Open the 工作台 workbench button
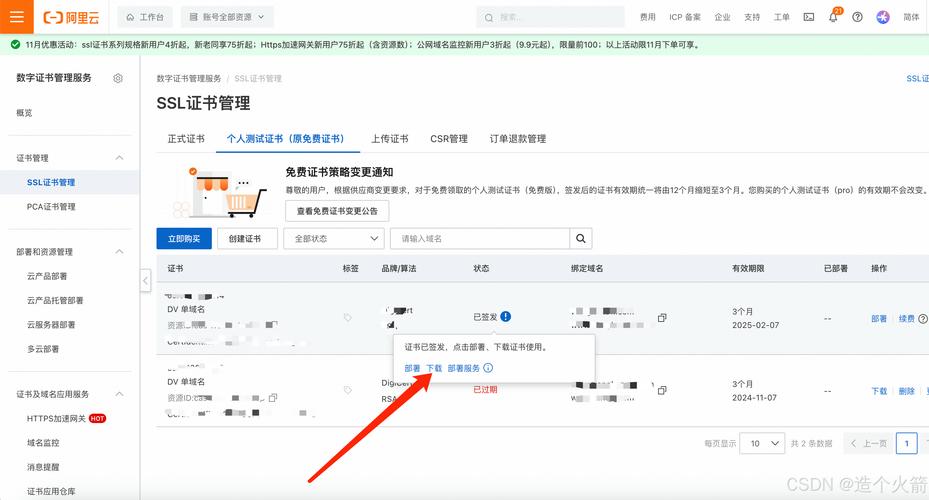Screen dimensions: 929x500 point(145,17)
